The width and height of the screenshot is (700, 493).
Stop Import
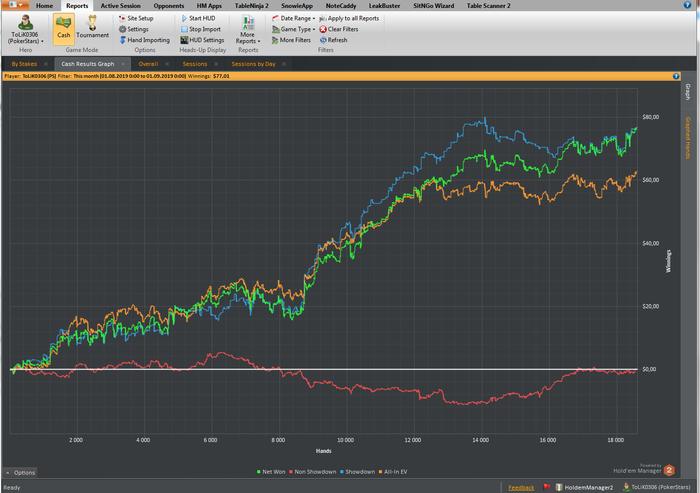(201, 29)
